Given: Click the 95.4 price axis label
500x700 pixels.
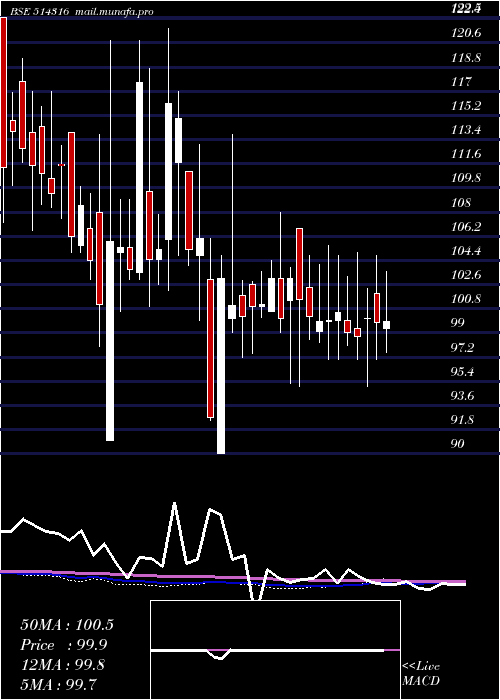Looking at the screenshot, I should [463, 372].
